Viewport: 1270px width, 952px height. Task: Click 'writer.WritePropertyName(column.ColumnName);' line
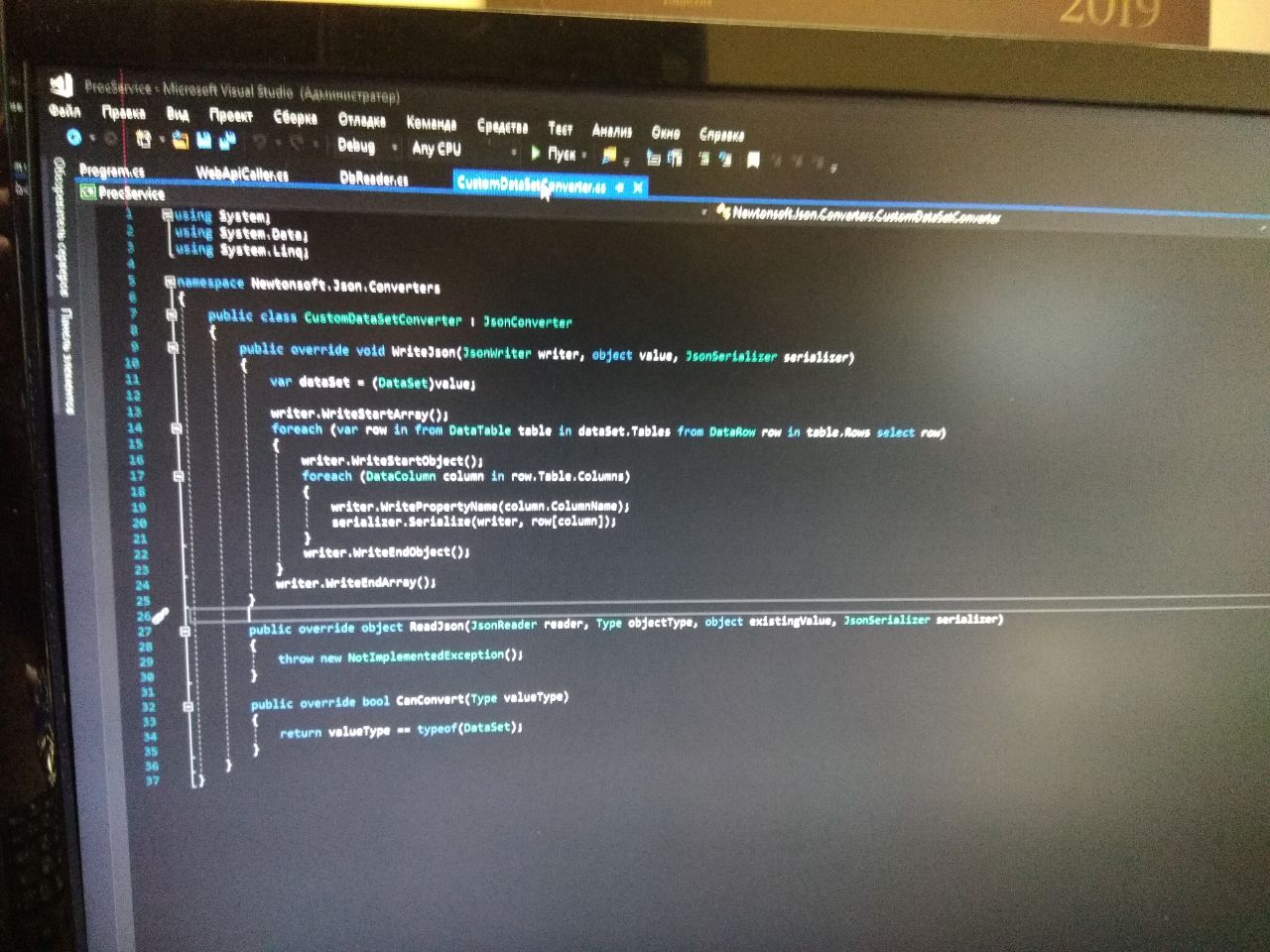click(x=481, y=506)
